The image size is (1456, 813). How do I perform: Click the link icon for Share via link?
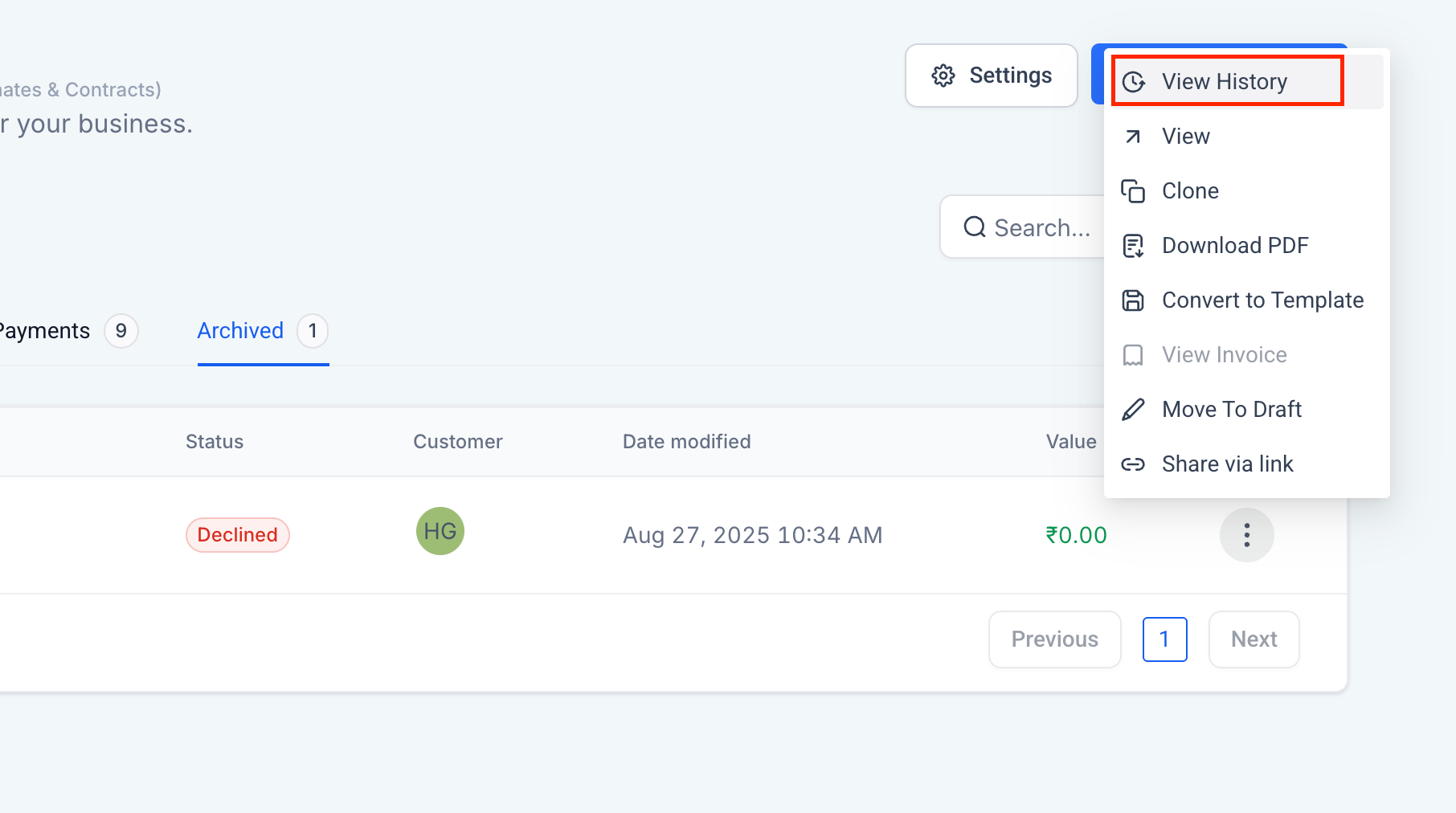coord(1133,464)
